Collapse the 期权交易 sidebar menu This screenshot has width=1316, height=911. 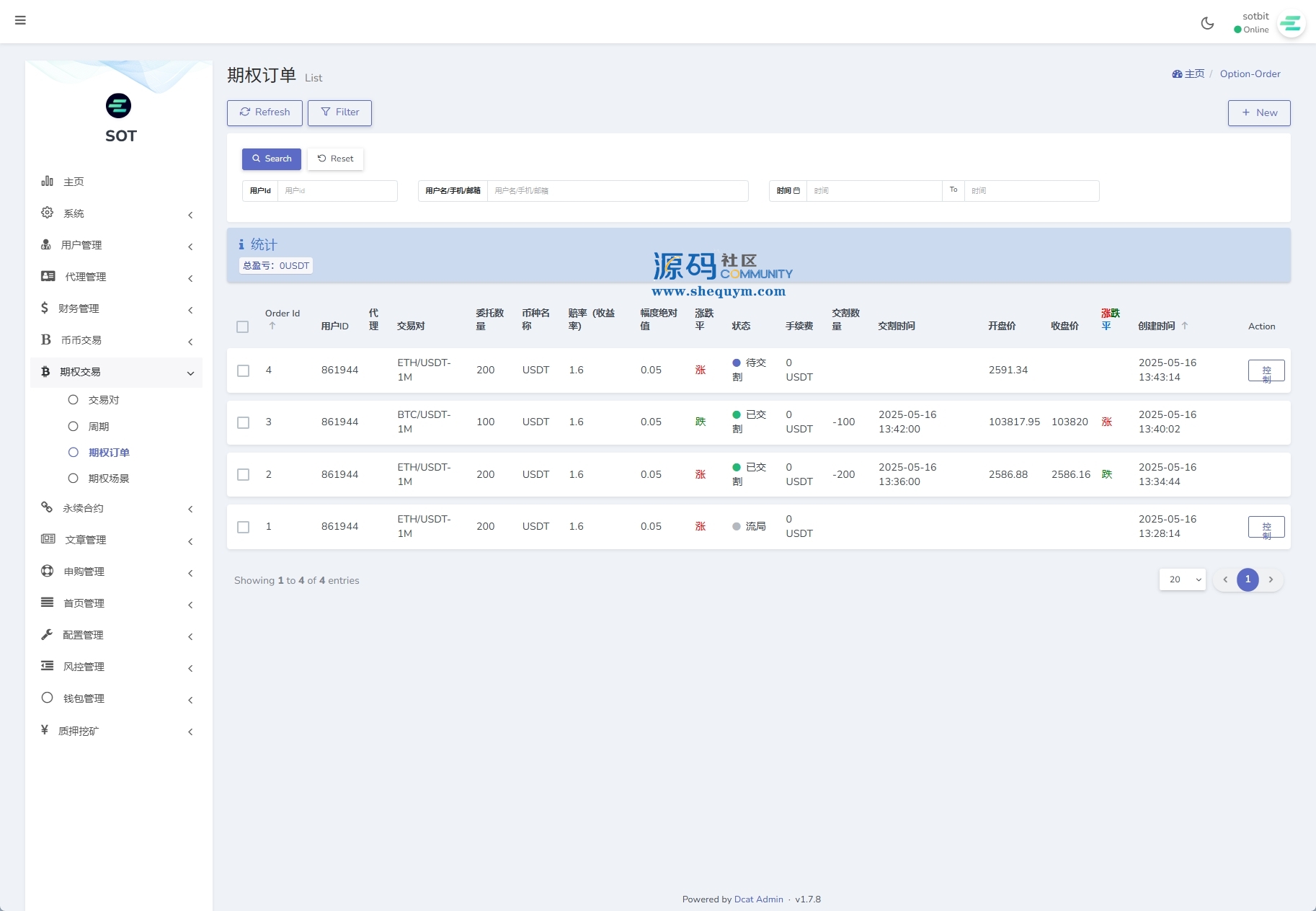pyautogui.click(x=115, y=373)
